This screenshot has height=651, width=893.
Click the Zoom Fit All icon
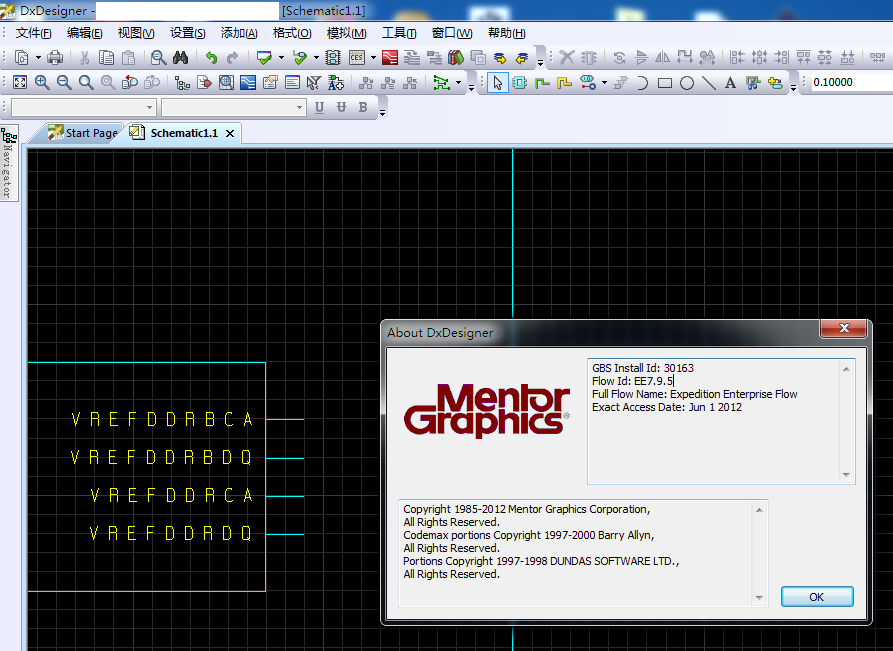[x=19, y=83]
